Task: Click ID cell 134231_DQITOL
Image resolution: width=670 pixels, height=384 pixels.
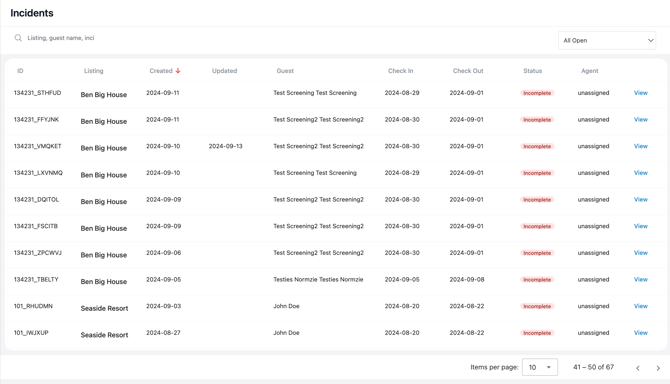Action: pos(36,199)
